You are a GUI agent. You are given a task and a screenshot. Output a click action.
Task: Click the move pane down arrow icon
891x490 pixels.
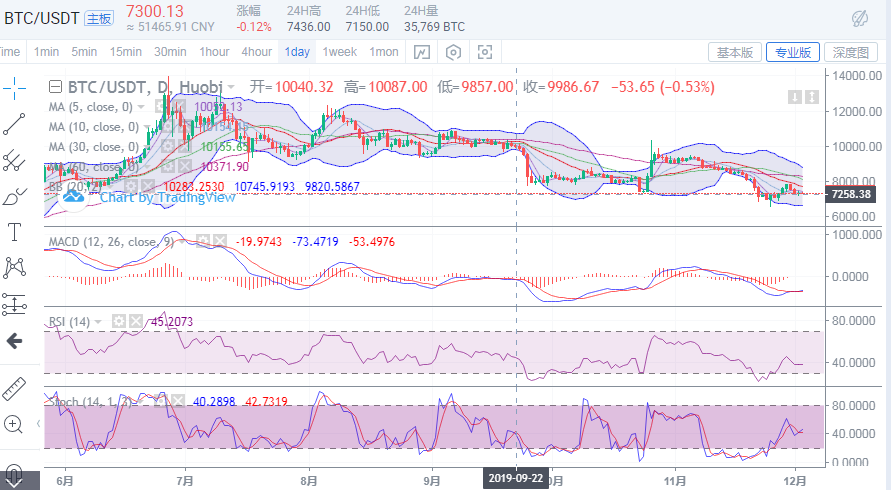coord(795,97)
